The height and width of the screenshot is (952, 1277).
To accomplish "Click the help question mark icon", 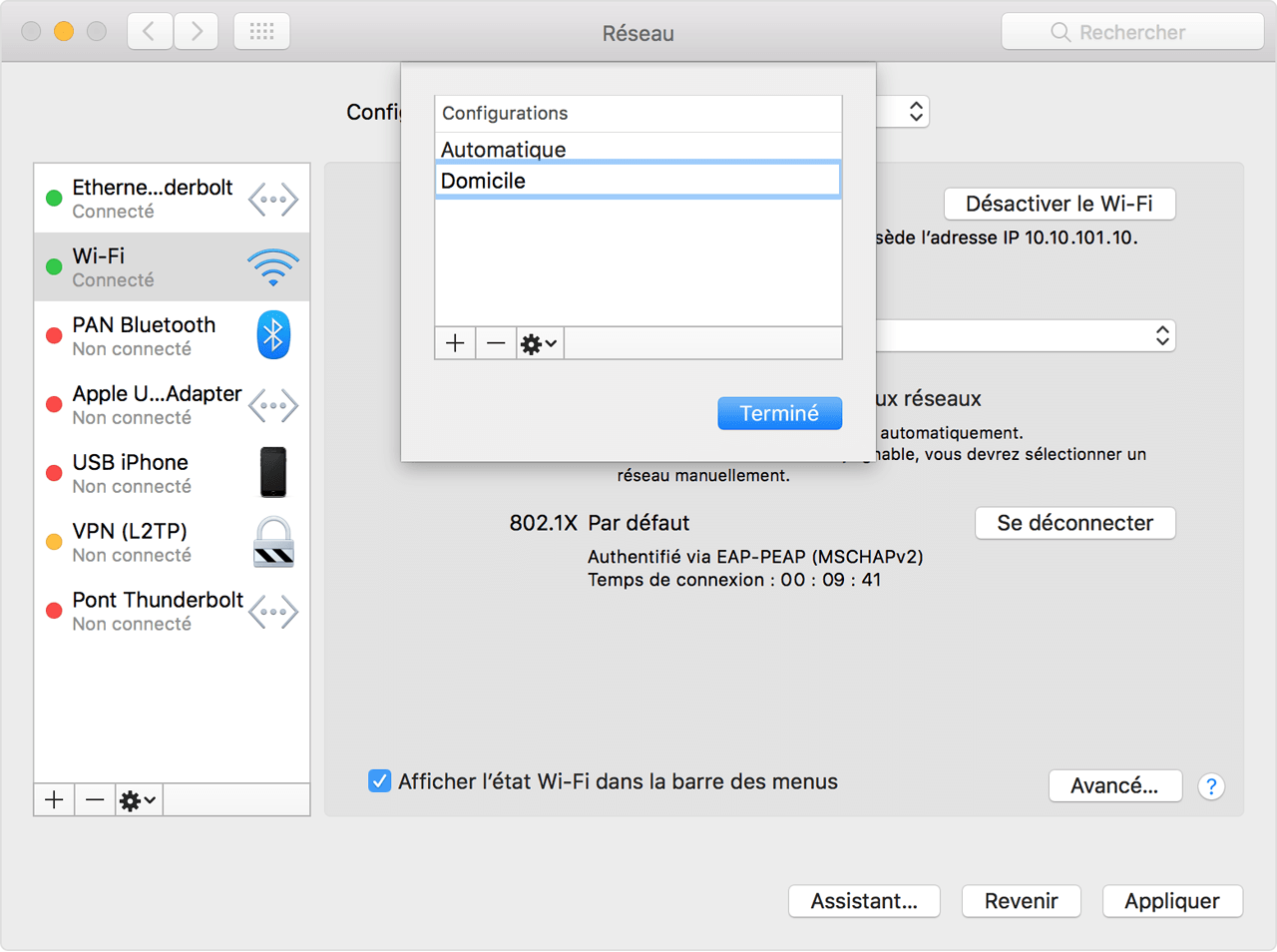I will pyautogui.click(x=1211, y=787).
